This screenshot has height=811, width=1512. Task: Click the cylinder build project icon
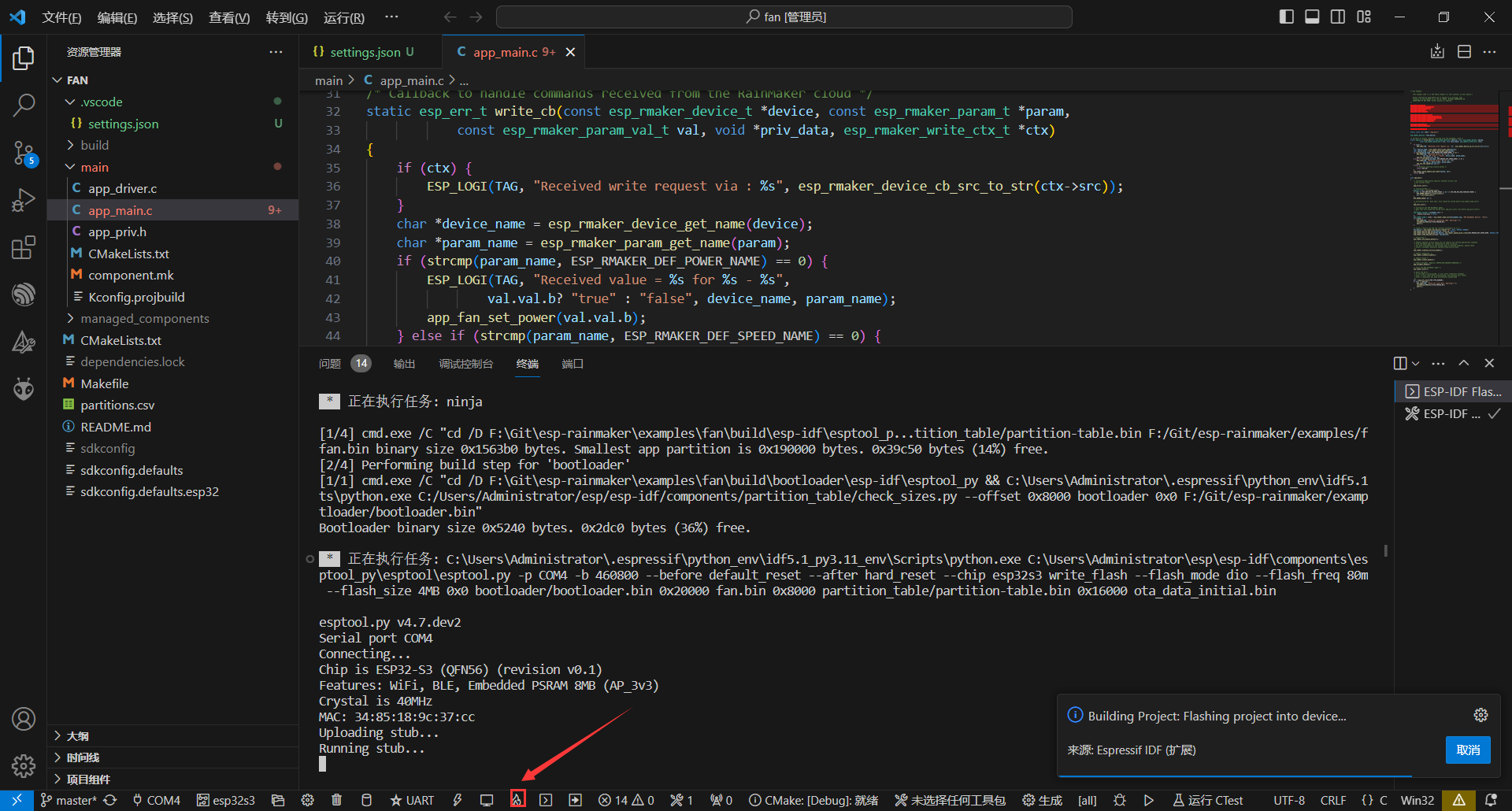click(366, 800)
